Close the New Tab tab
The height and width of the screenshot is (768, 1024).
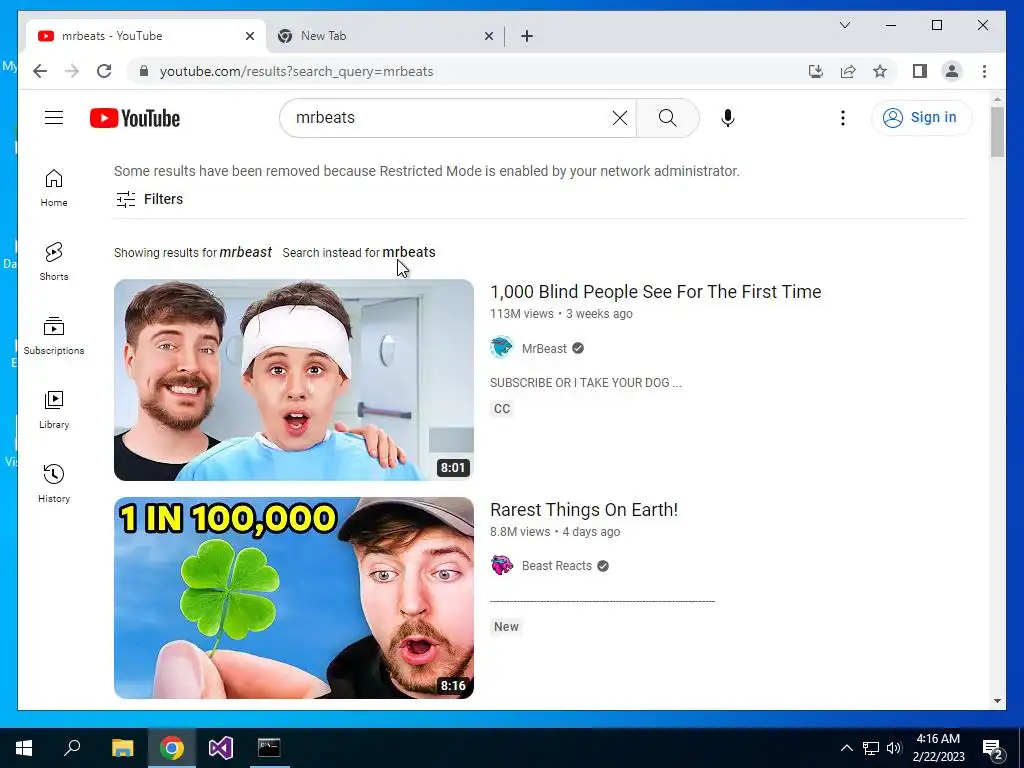coord(488,36)
